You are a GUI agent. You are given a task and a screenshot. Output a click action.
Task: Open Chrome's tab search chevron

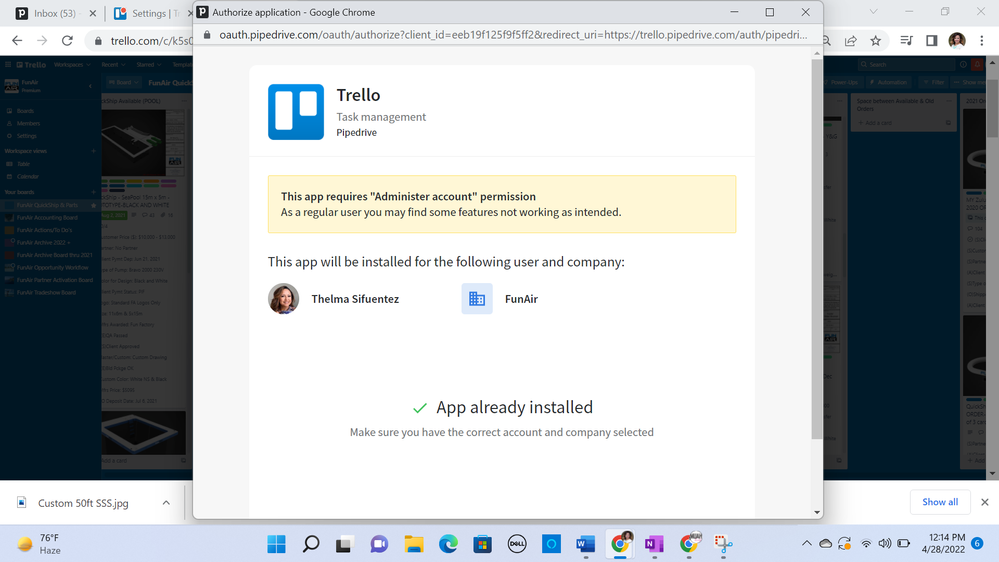(x=873, y=11)
